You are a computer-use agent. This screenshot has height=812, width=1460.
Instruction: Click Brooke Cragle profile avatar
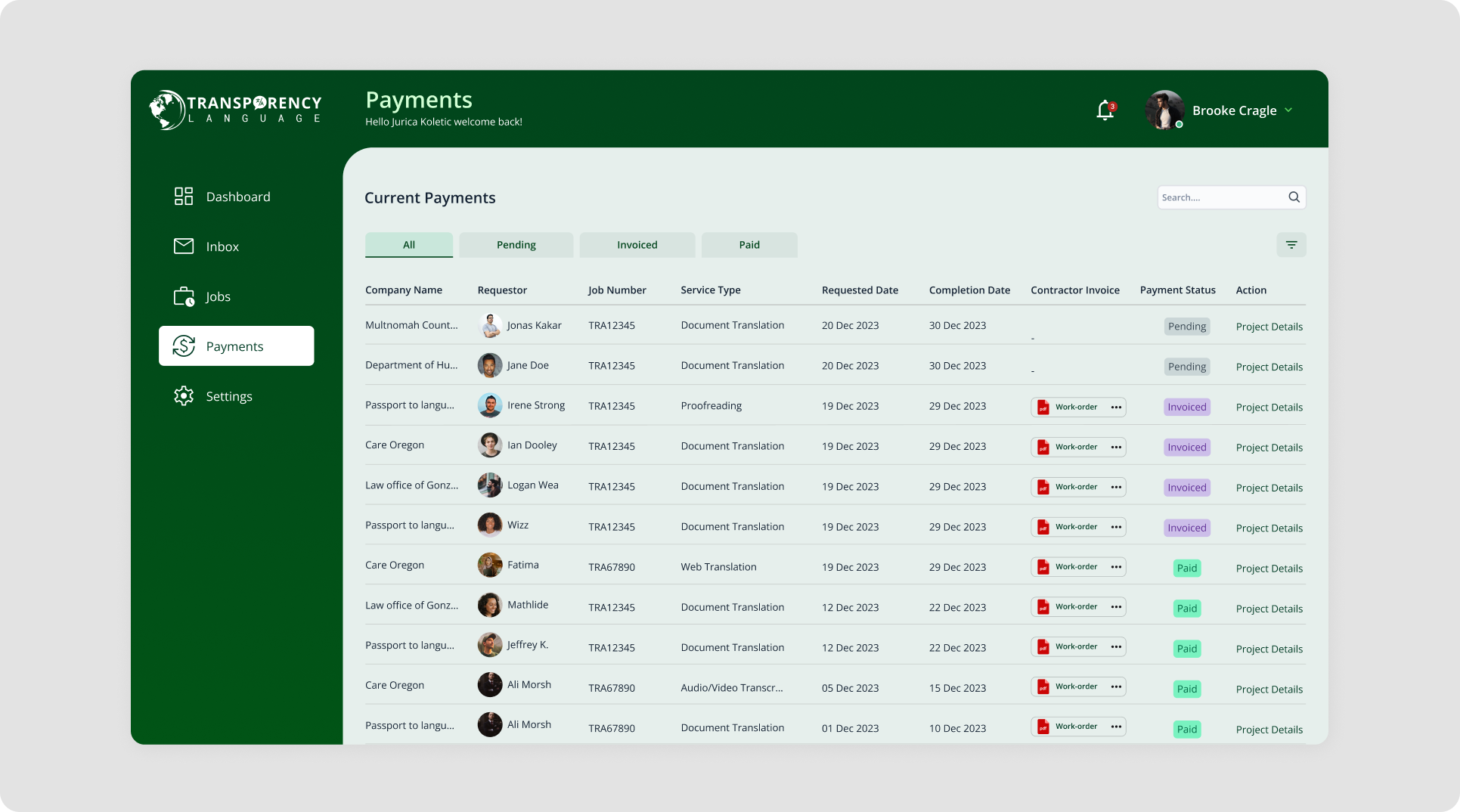[1164, 110]
